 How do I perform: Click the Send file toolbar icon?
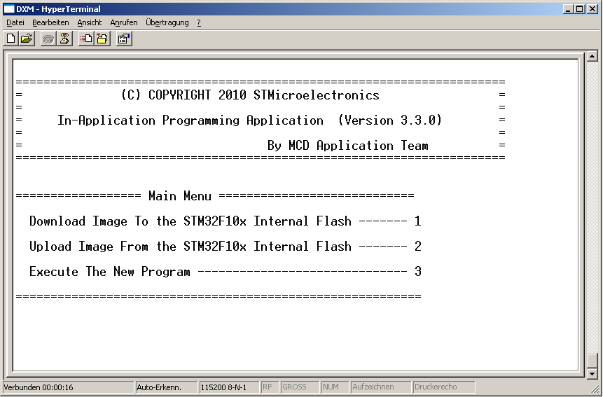[86, 38]
